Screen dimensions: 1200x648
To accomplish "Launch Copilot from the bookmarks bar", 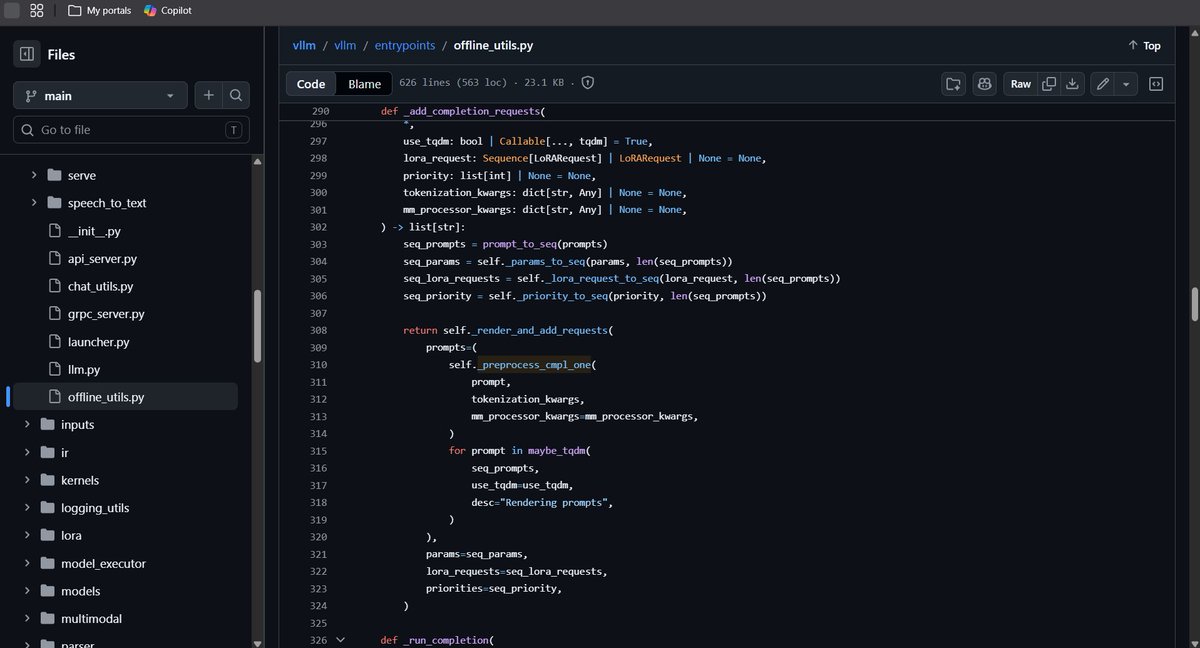I will [x=167, y=11].
